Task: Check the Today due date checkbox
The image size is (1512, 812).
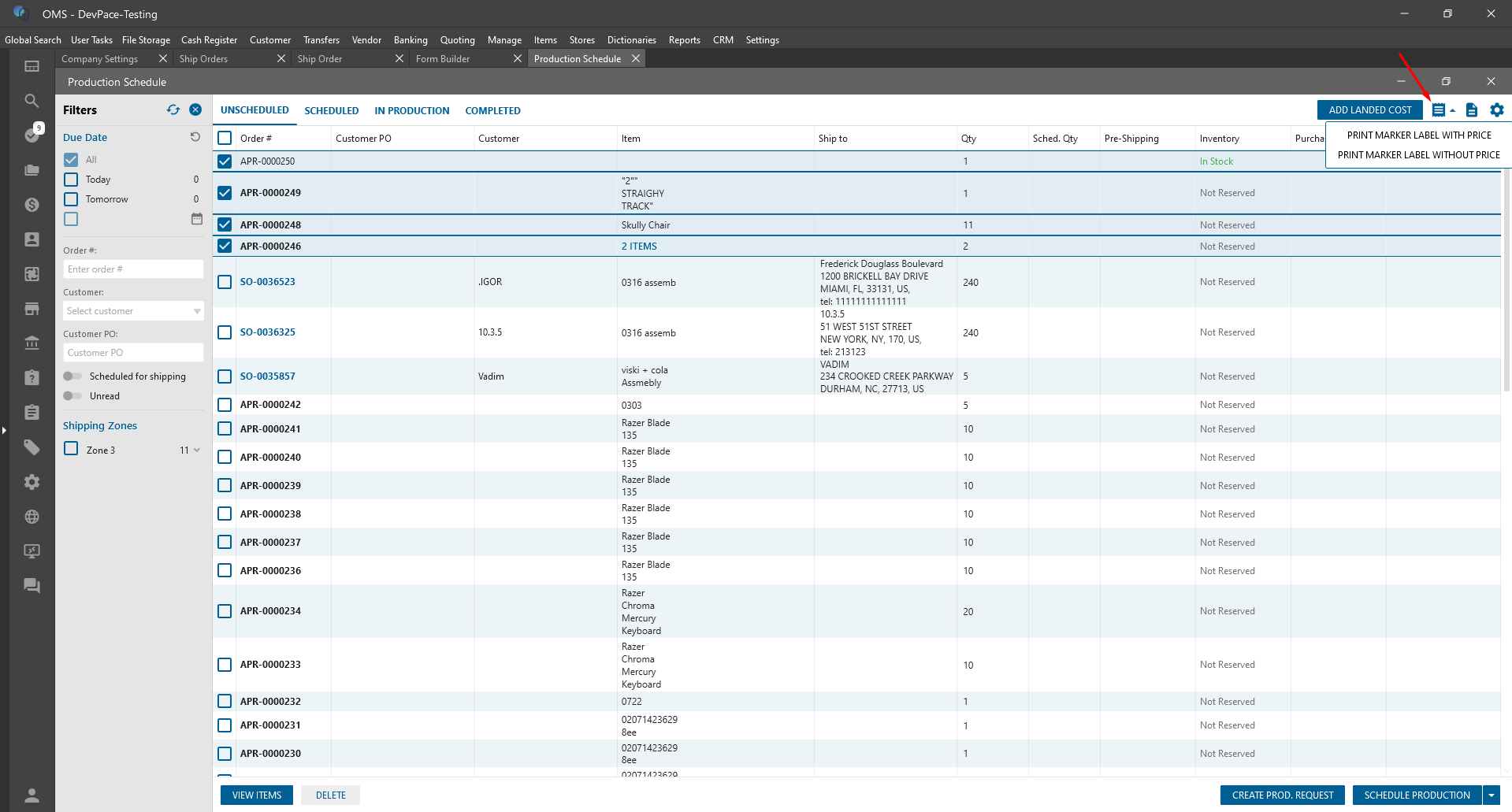Action: (71, 180)
